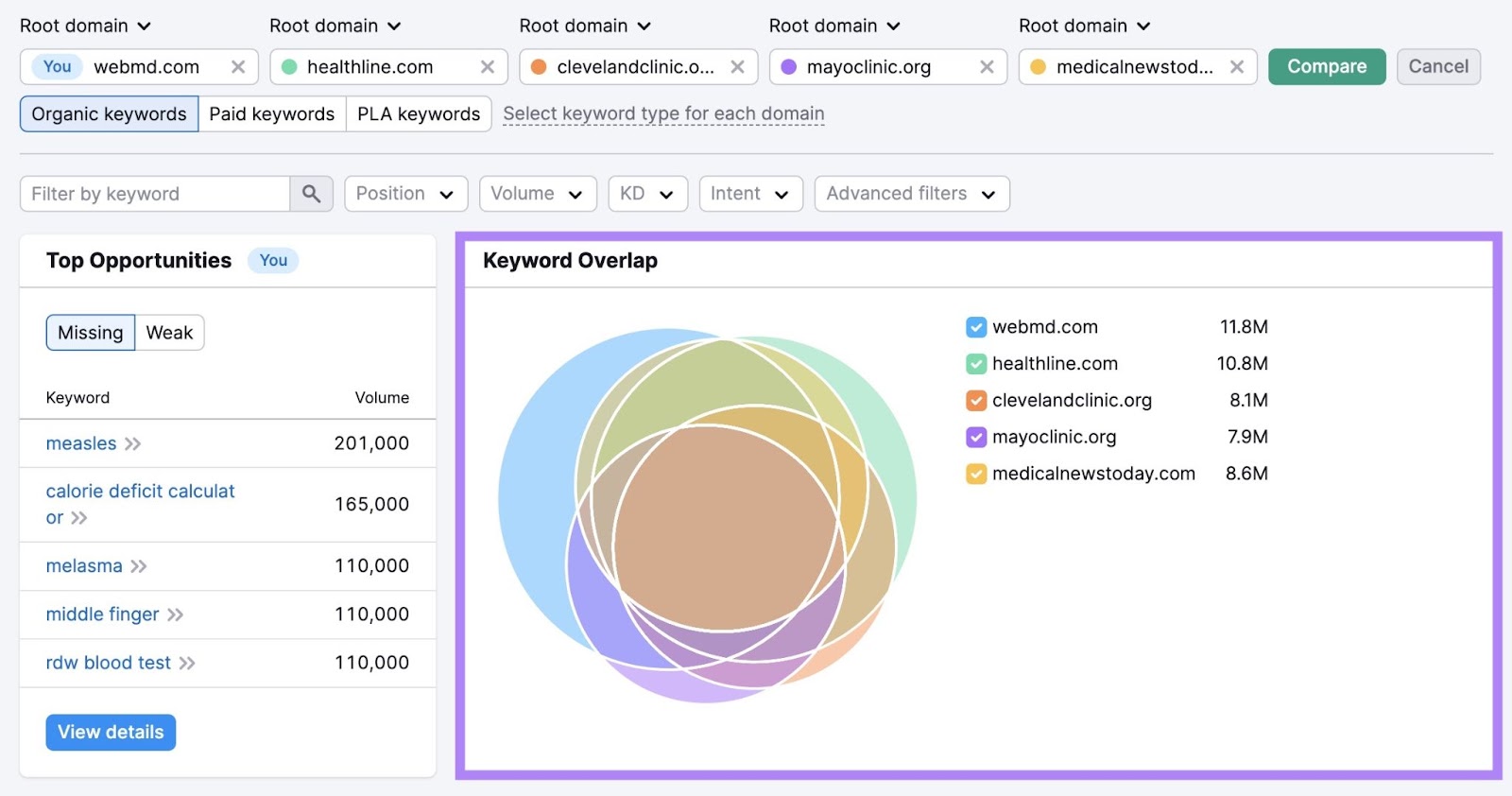Select the Weak opportunities tab
Screen dimensions: 1512x796
[169, 333]
